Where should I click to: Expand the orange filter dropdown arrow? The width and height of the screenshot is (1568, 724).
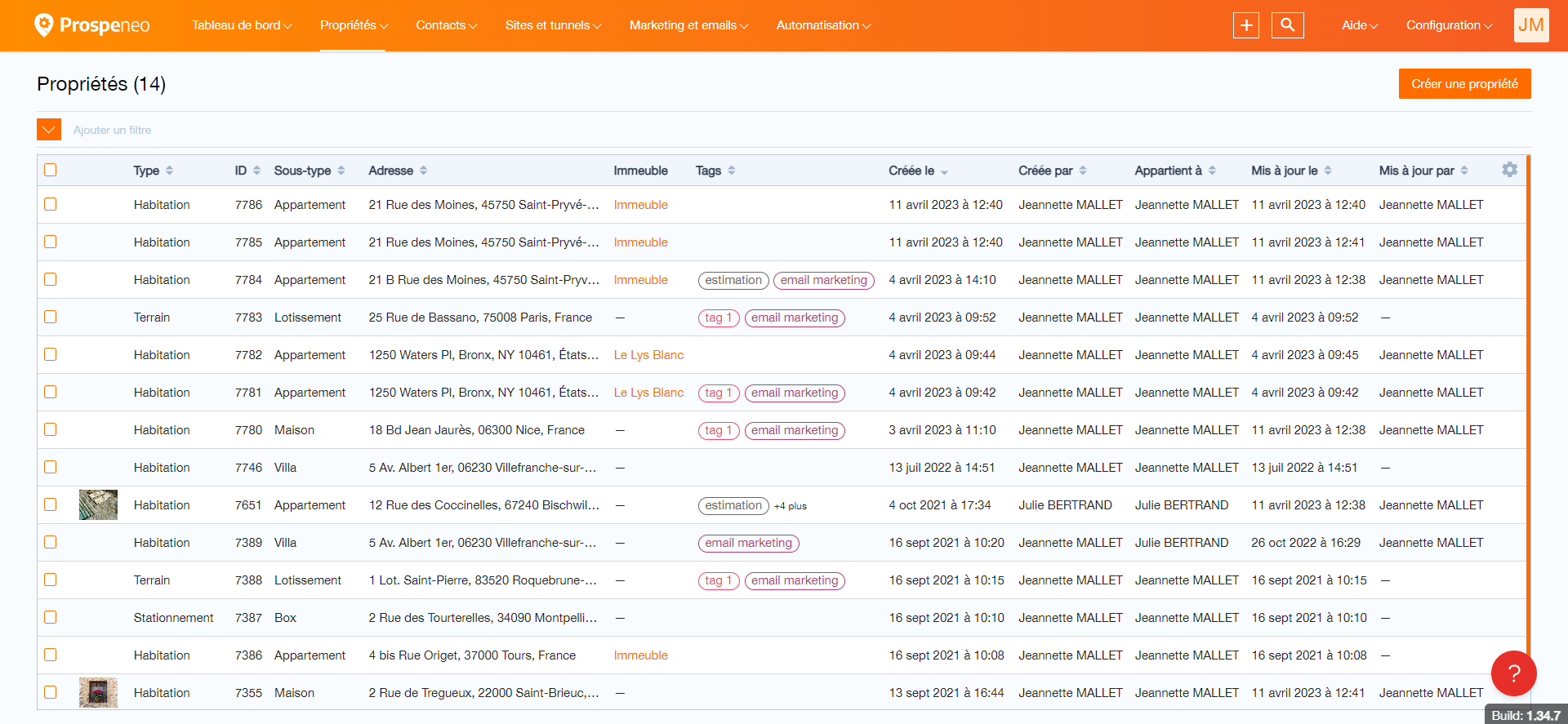(49, 130)
